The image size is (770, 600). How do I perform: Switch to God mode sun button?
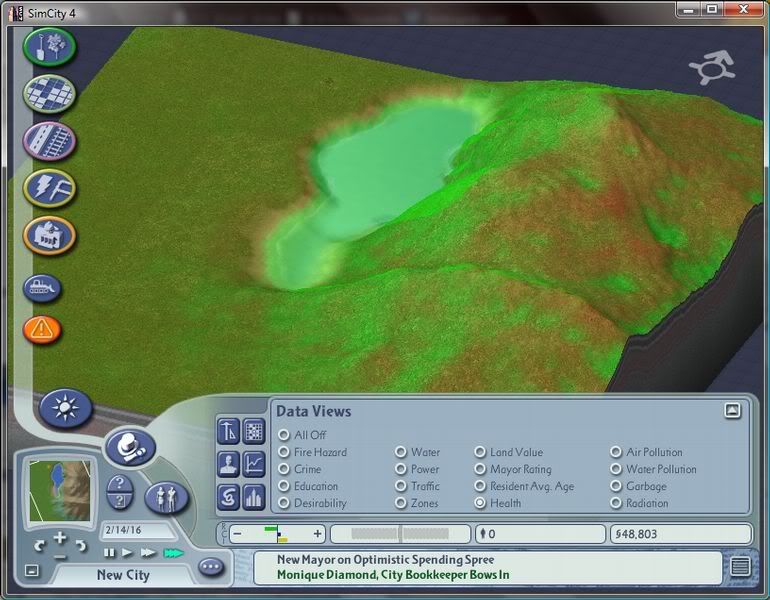[x=65, y=409]
